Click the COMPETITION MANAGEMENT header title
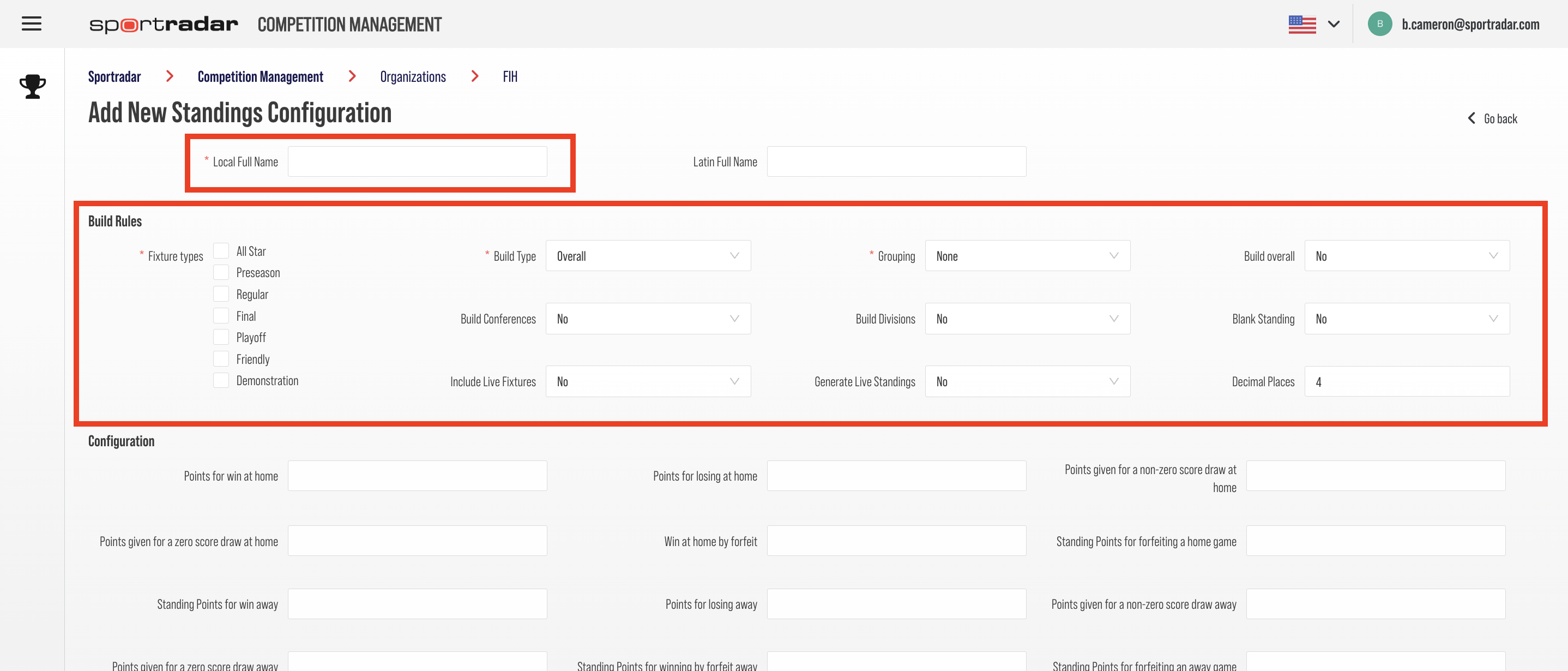Screen dimensions: 1568x671 [x=349, y=25]
